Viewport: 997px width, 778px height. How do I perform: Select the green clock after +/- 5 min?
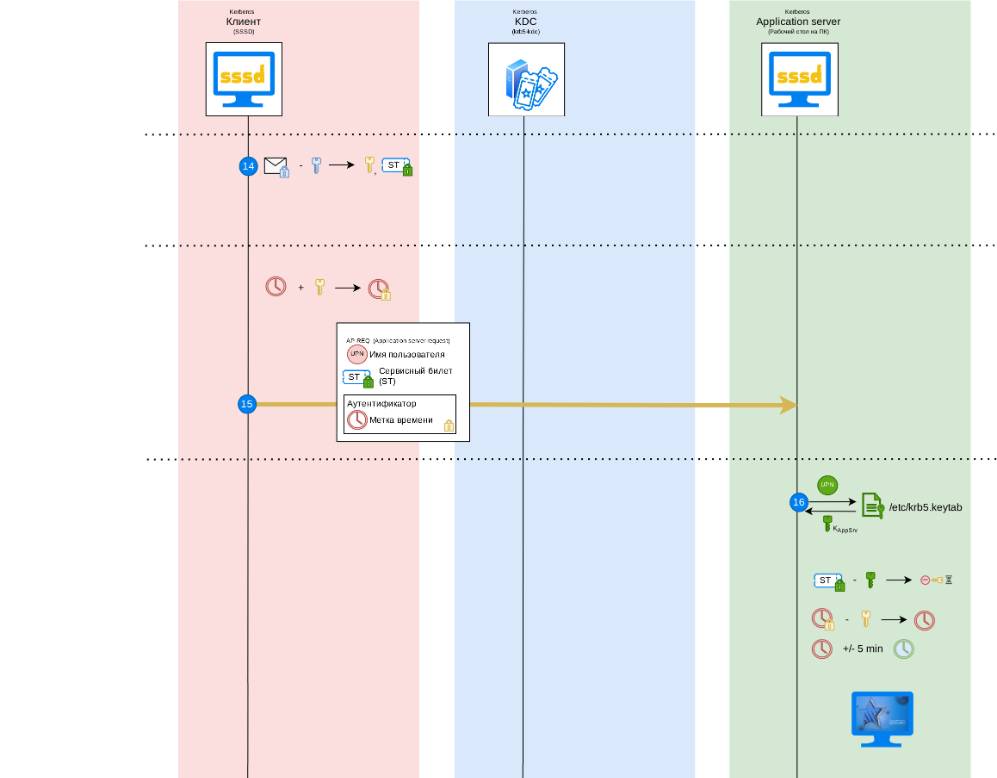903,648
